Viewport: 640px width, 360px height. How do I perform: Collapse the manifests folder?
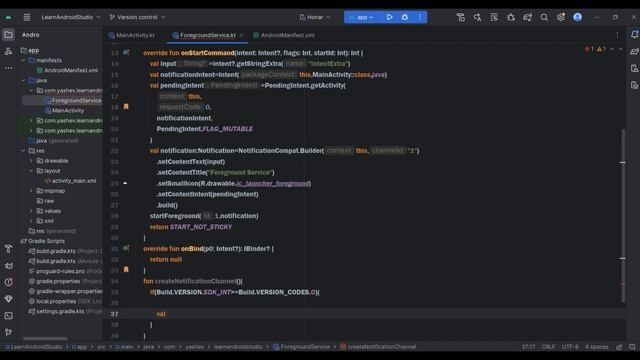tap(23, 60)
